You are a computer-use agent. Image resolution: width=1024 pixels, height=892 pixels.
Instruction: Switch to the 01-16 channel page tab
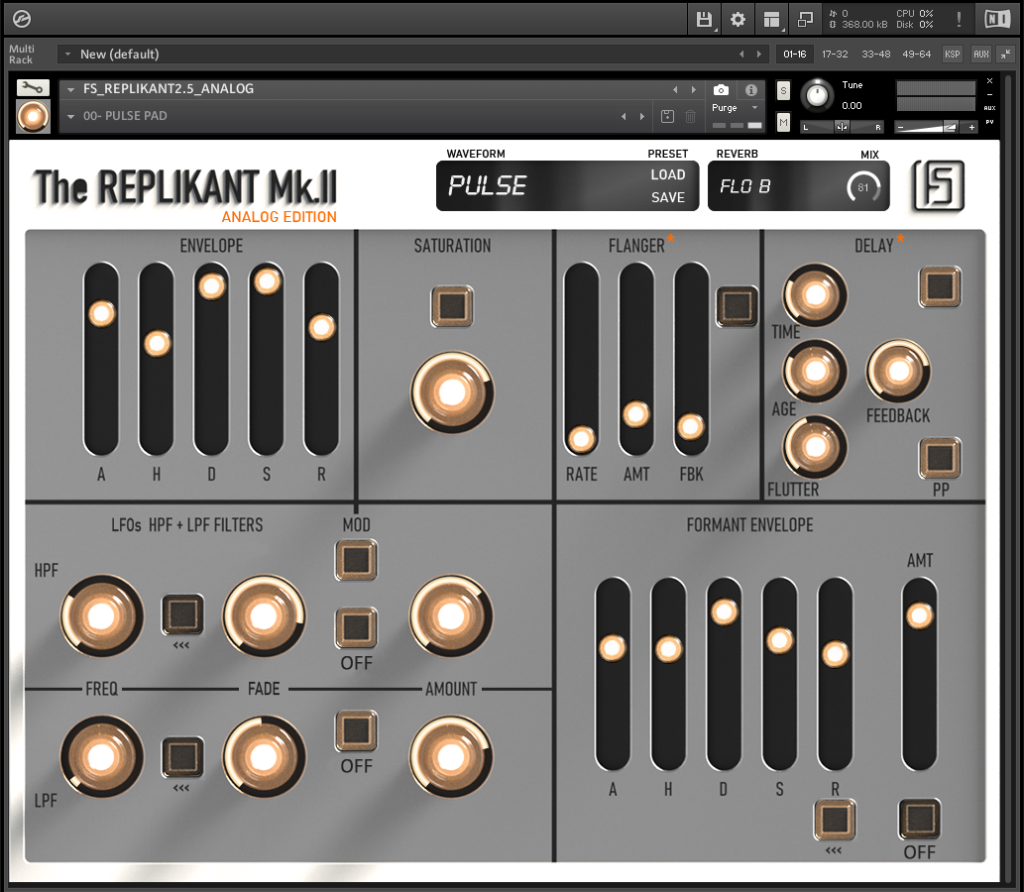tap(795, 54)
